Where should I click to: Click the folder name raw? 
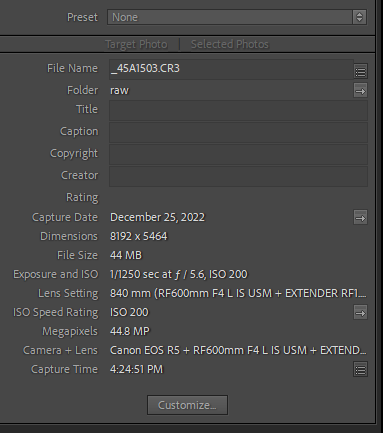coord(119,91)
